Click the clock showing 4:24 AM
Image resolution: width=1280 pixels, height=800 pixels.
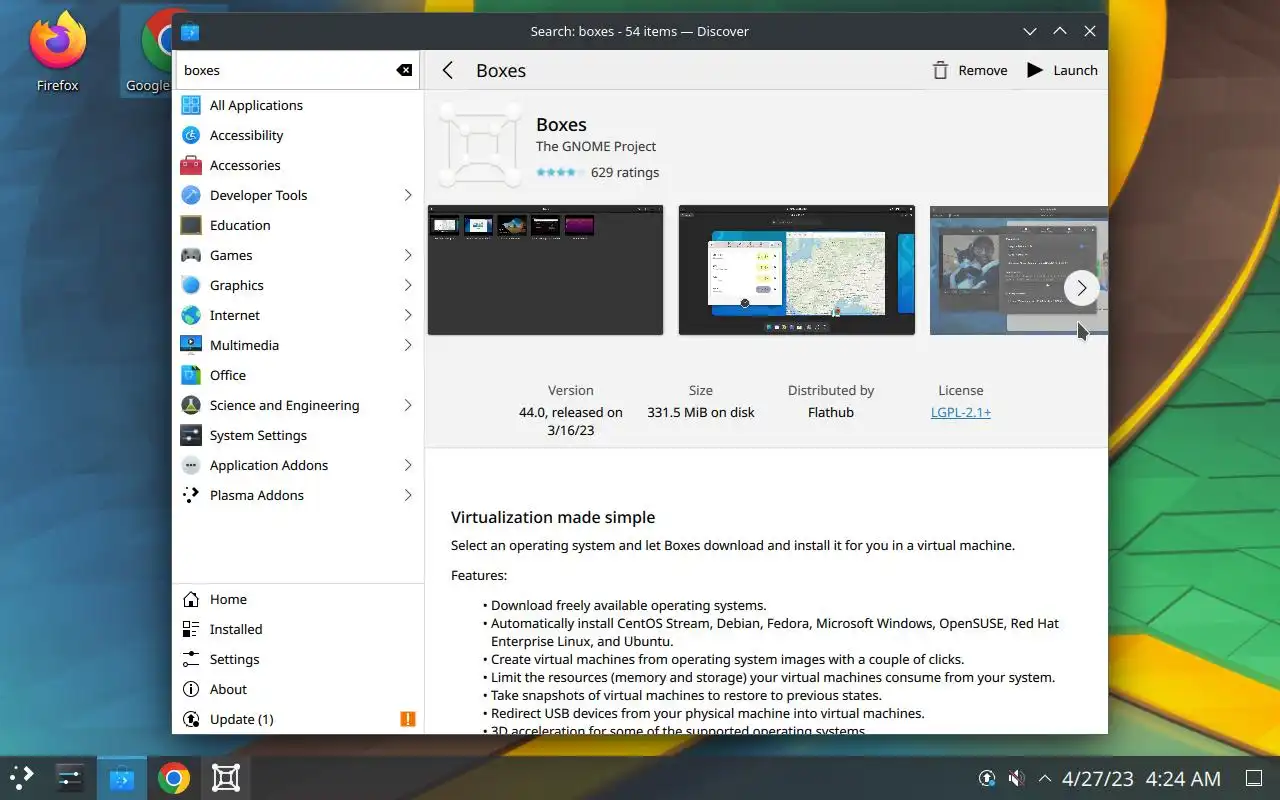click(1183, 778)
